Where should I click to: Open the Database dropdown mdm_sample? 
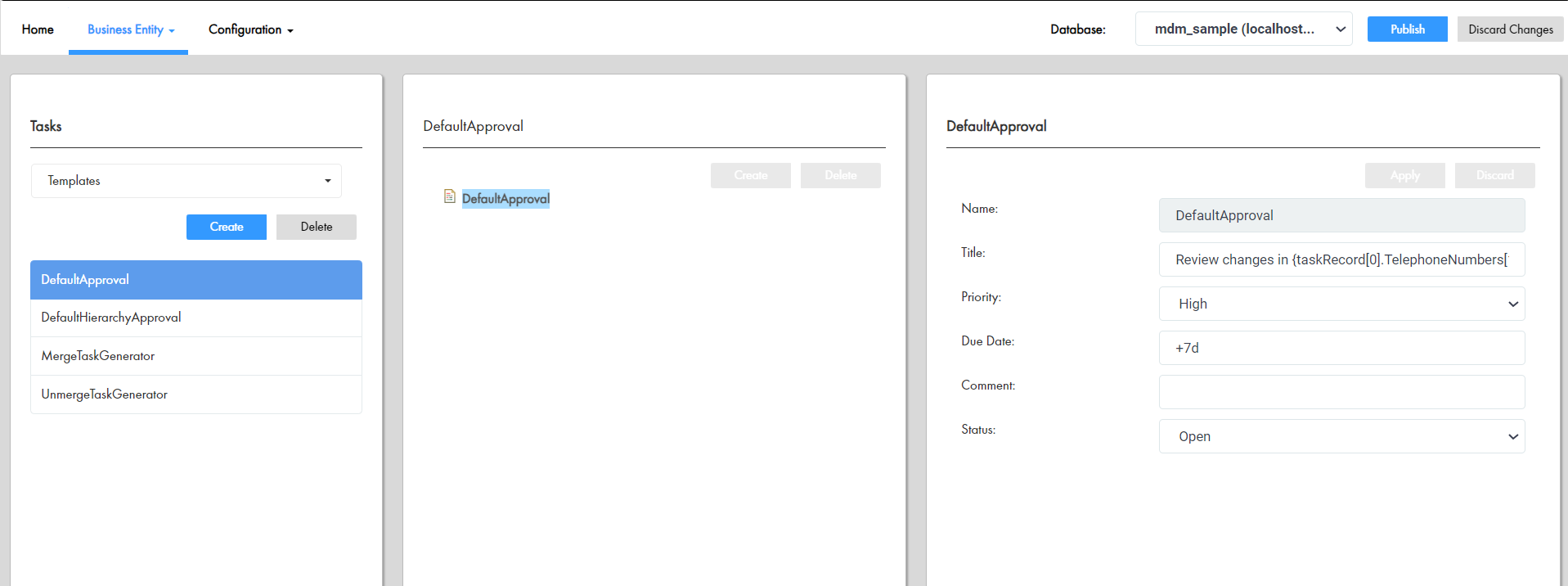point(1243,29)
